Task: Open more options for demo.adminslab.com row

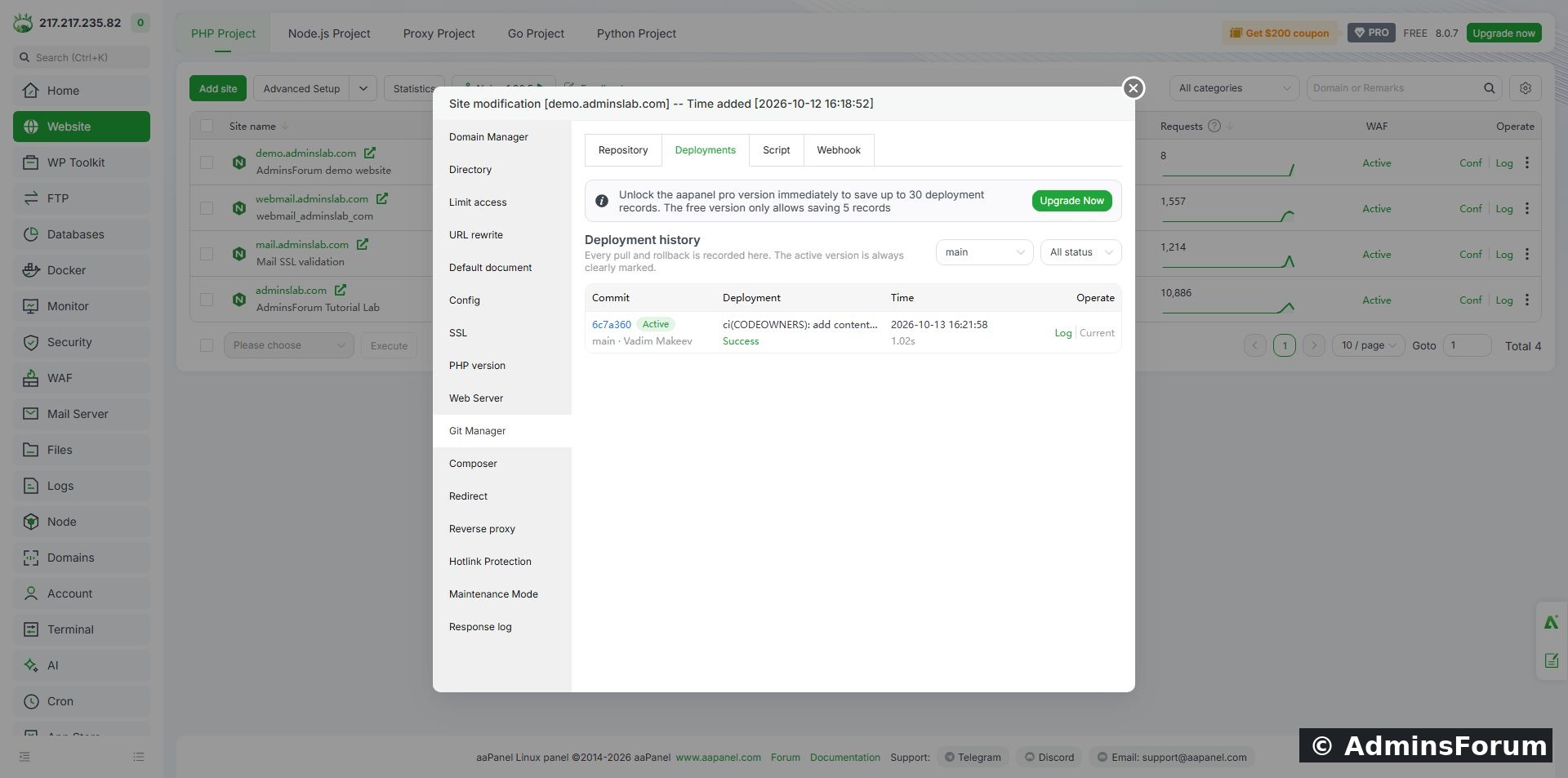Action: coord(1527,162)
